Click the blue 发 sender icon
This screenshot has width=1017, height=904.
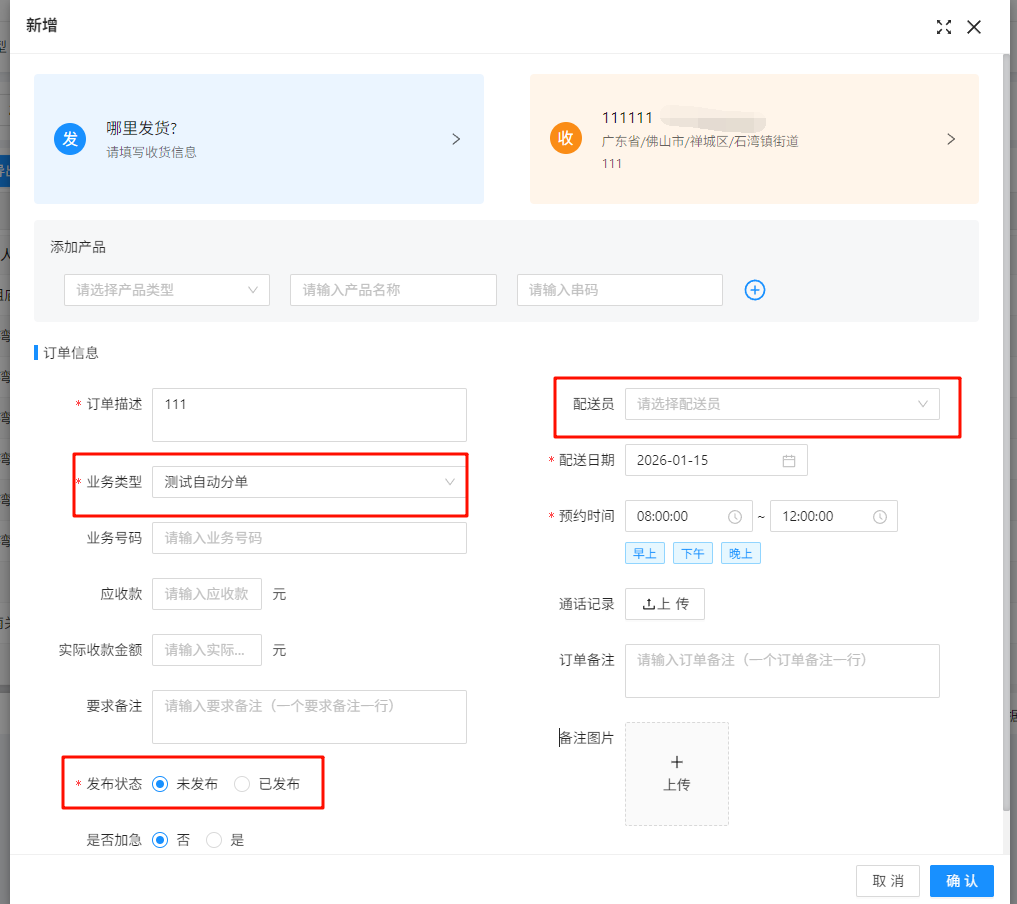click(70, 139)
